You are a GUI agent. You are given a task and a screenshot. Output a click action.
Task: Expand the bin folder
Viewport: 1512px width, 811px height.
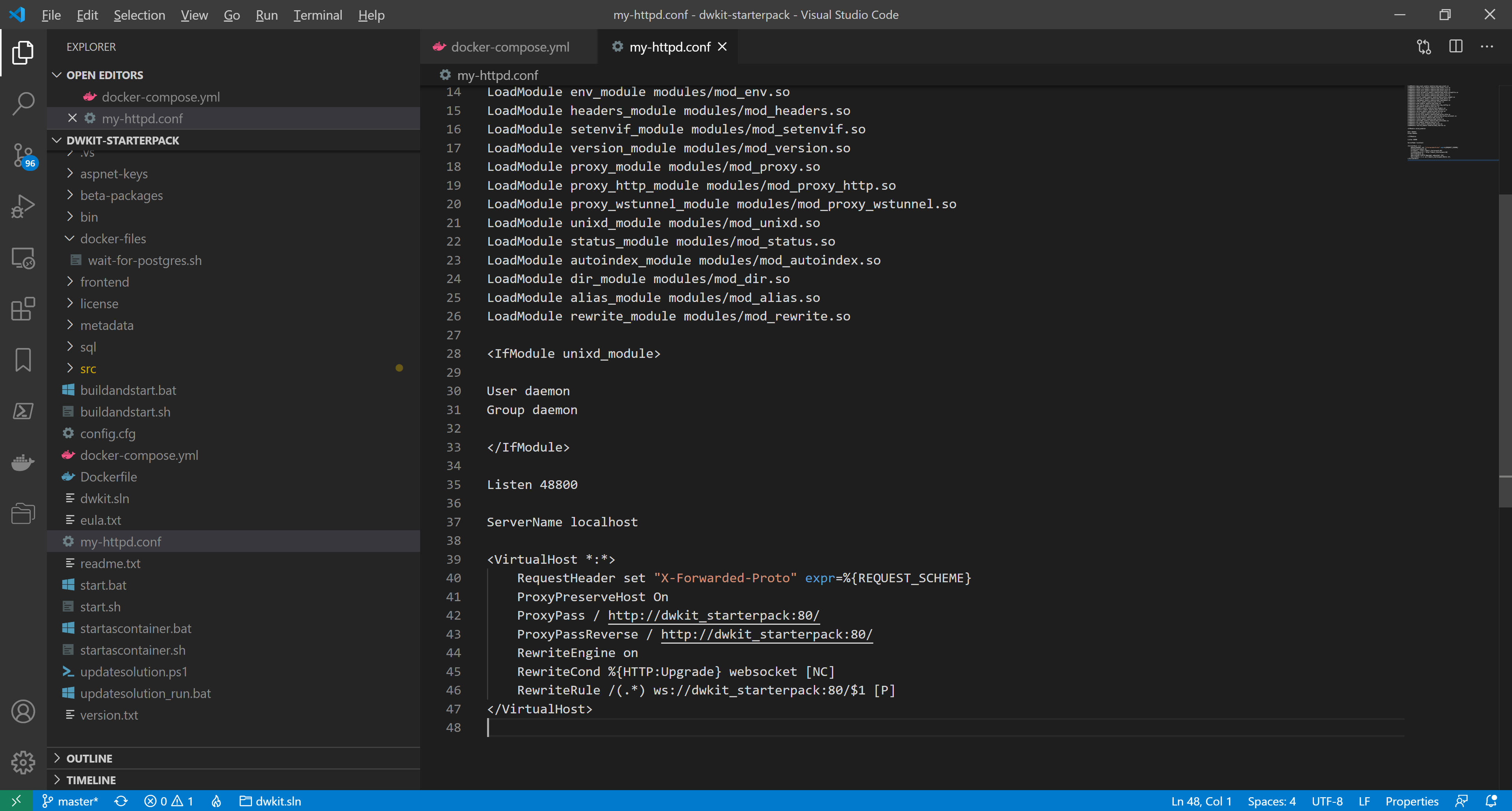(x=89, y=217)
